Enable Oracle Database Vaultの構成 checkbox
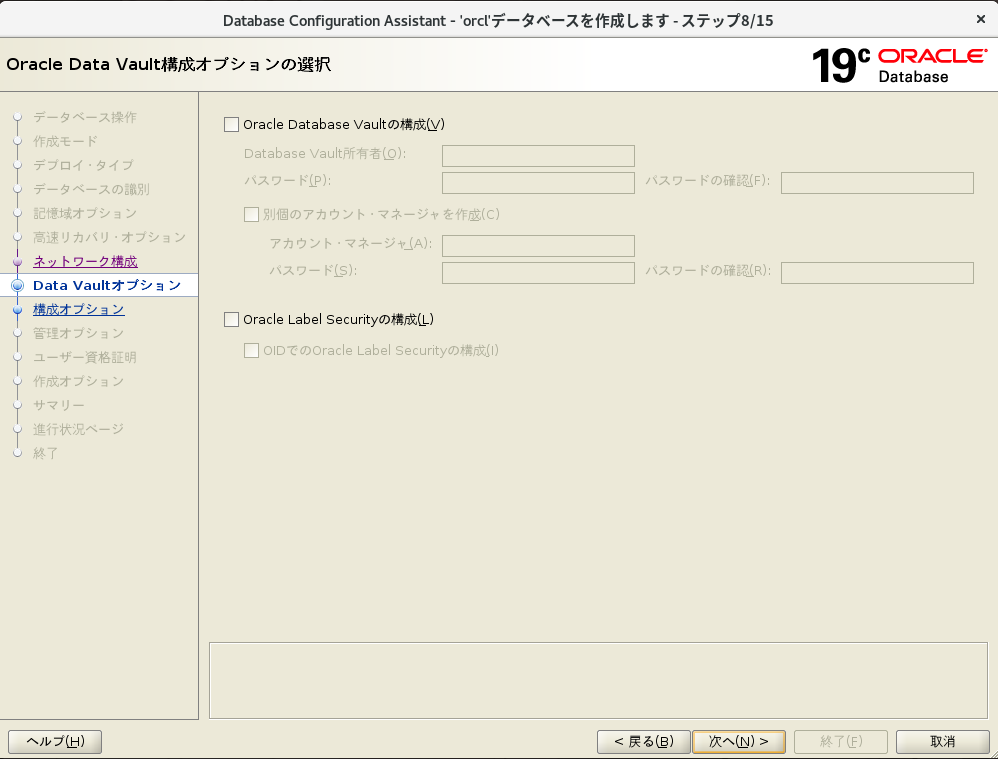 232,125
